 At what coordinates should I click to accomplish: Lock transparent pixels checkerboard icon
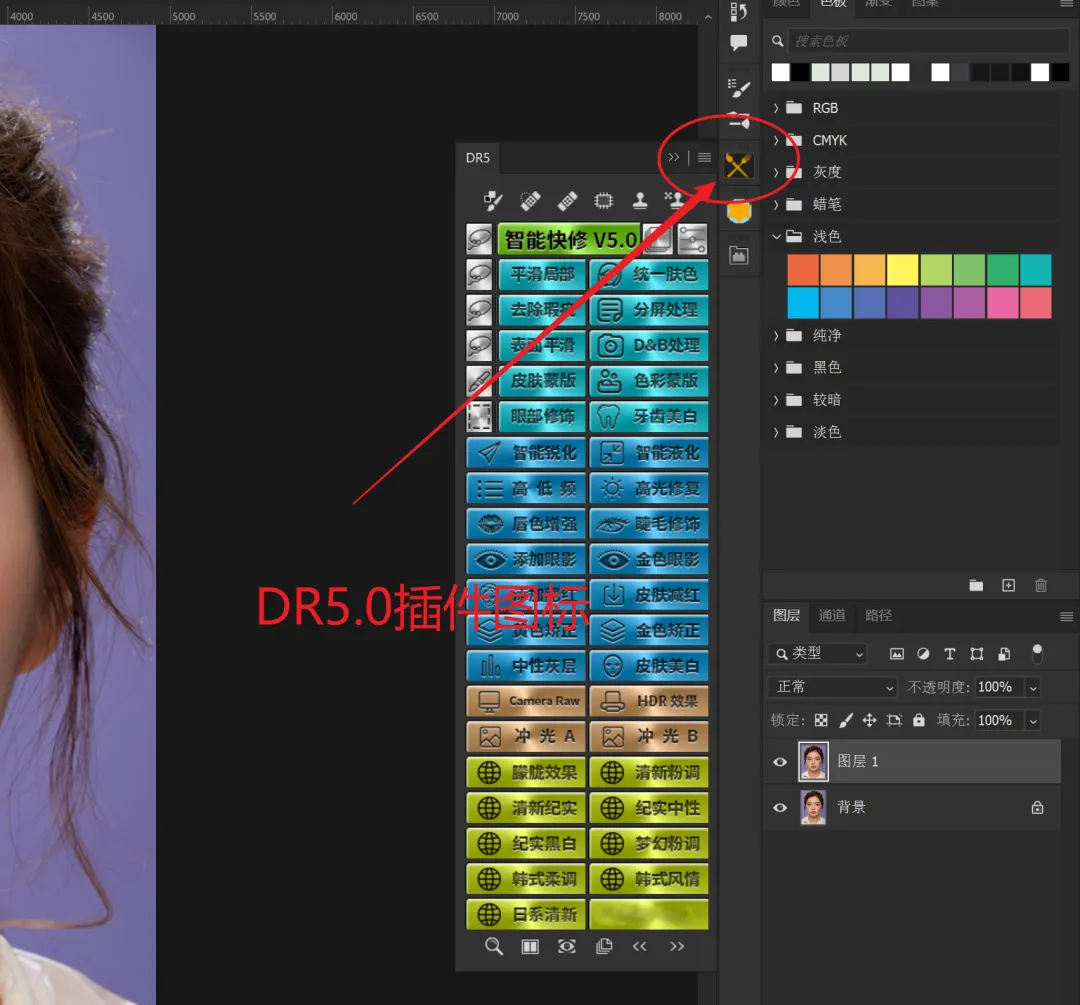click(x=821, y=721)
